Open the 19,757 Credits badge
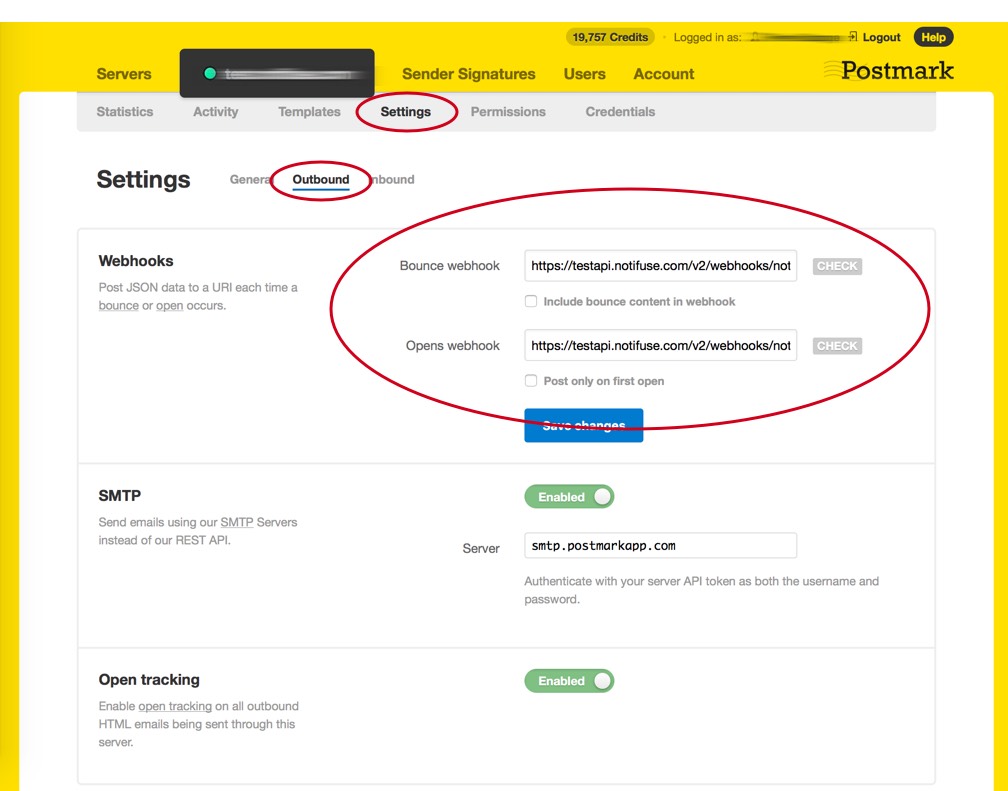 tap(610, 37)
